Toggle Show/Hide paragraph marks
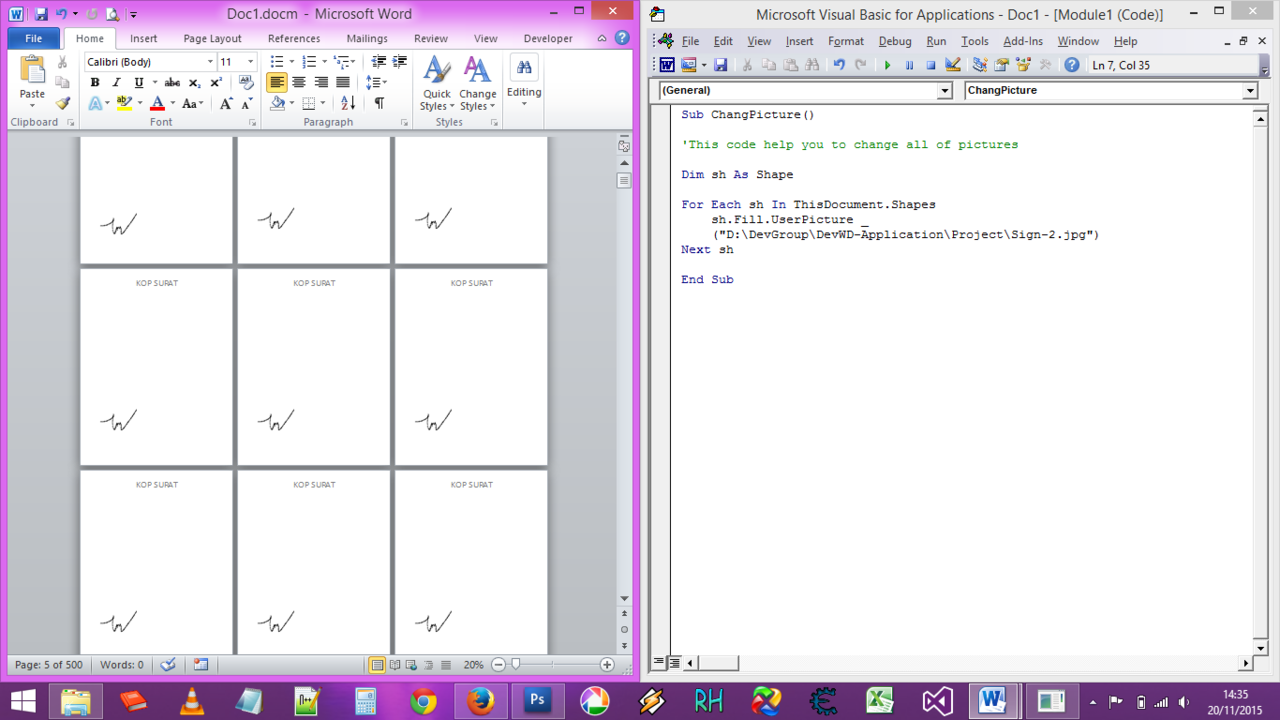Image resolution: width=1280 pixels, height=720 pixels. tap(379, 103)
